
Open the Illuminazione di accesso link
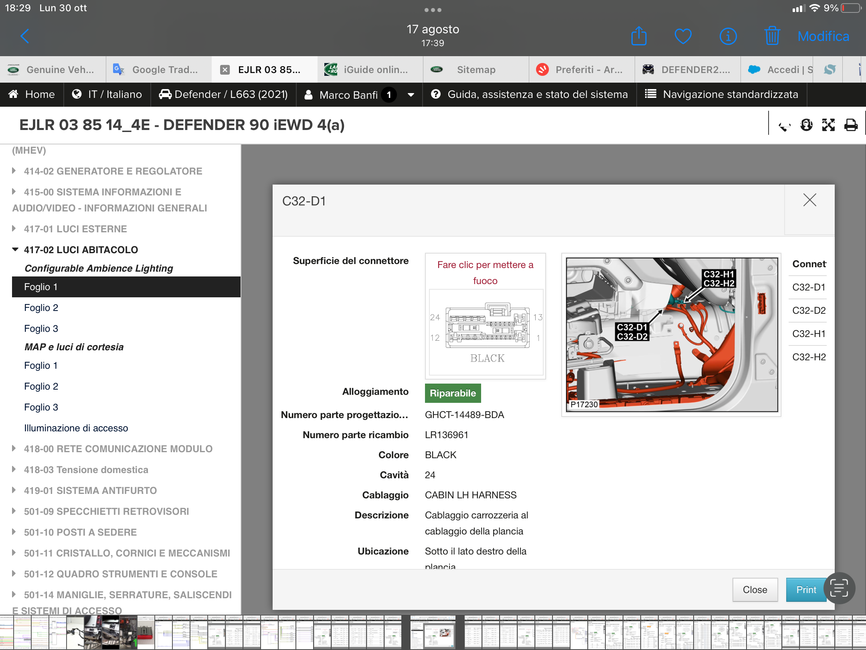point(76,429)
